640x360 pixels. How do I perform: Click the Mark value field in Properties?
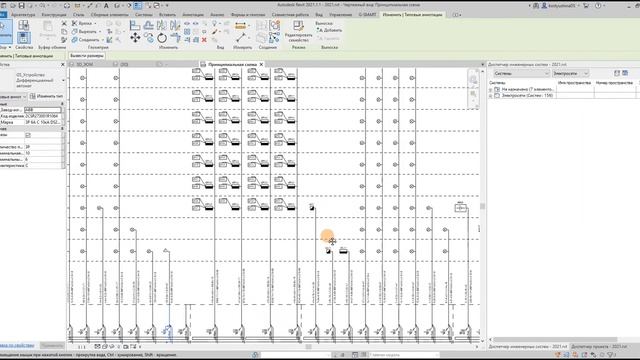tap(42, 122)
